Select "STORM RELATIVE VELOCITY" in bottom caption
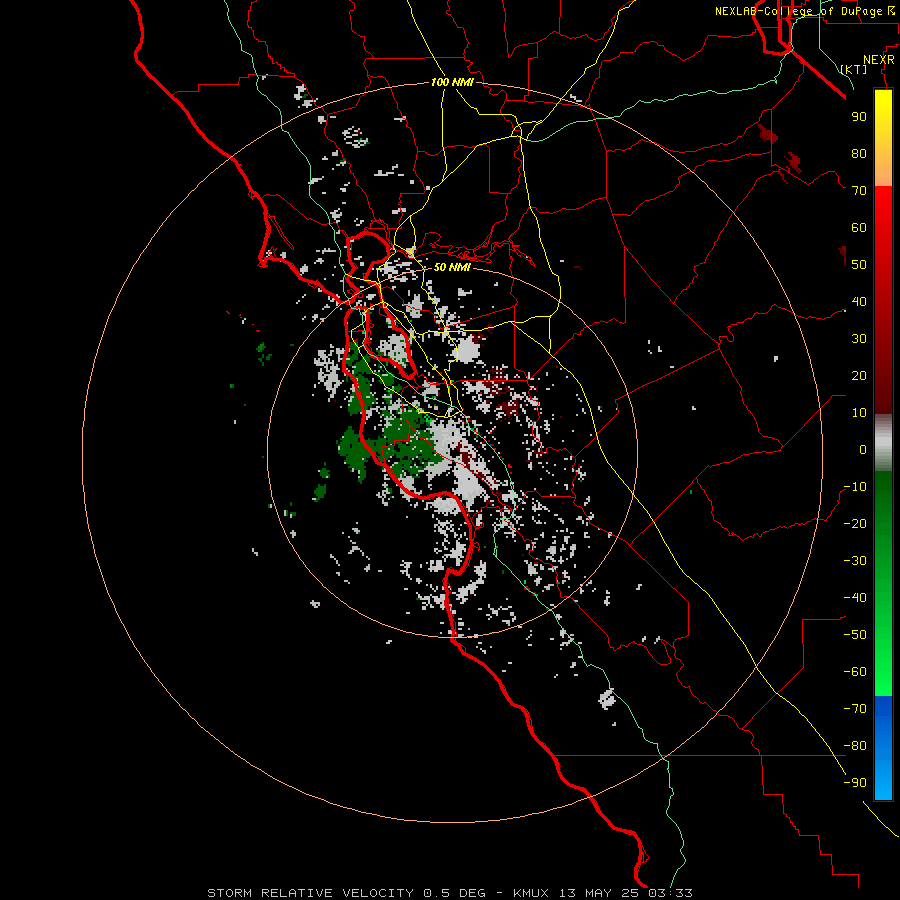This screenshot has height=900, width=900. point(310,893)
